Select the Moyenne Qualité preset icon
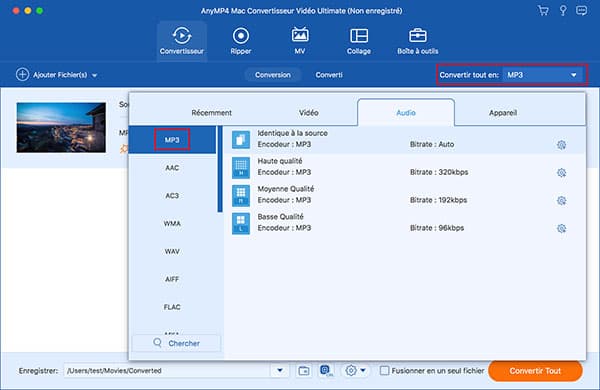The image size is (600, 390). coord(241,196)
